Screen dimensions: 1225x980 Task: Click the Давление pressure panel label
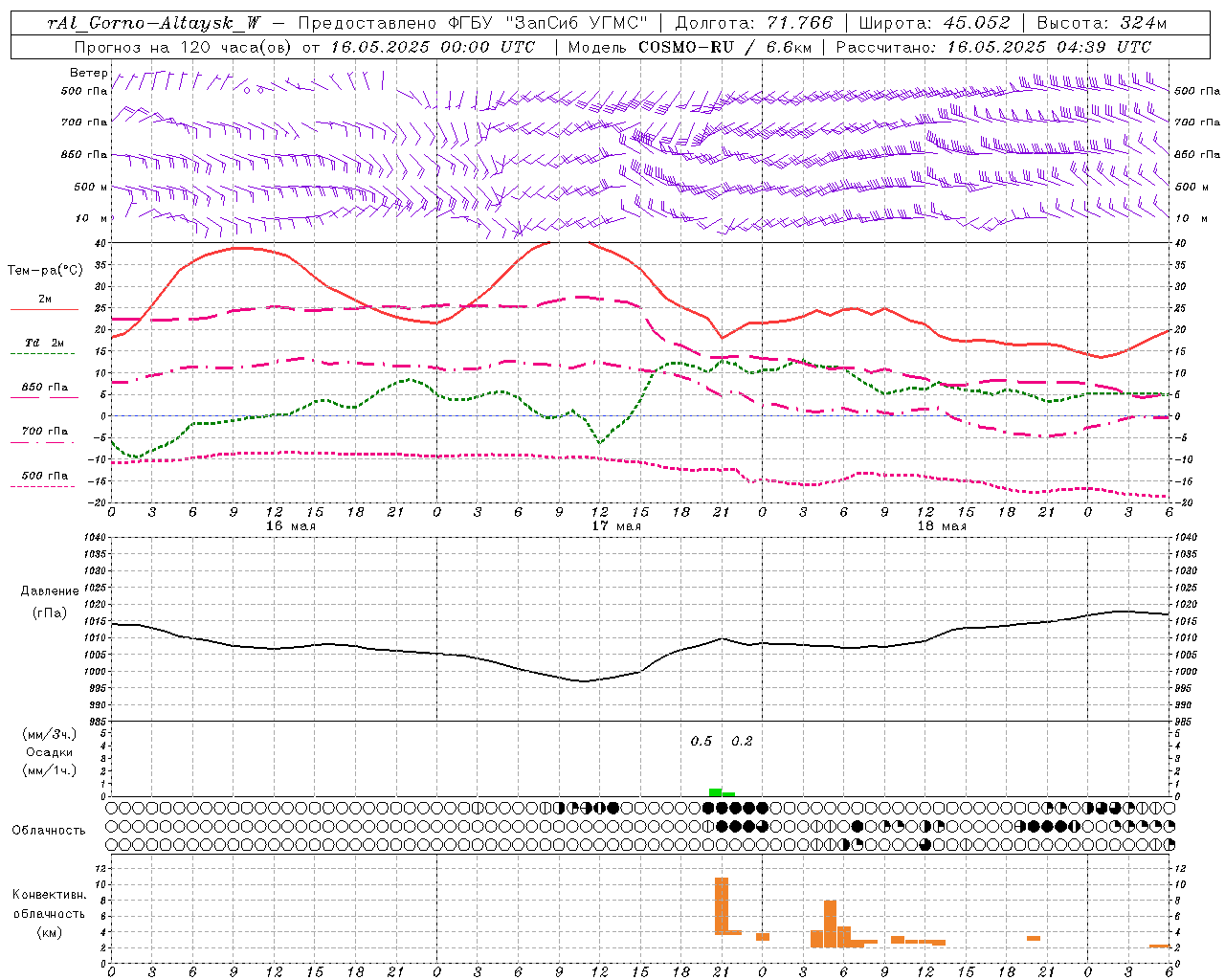point(50,591)
